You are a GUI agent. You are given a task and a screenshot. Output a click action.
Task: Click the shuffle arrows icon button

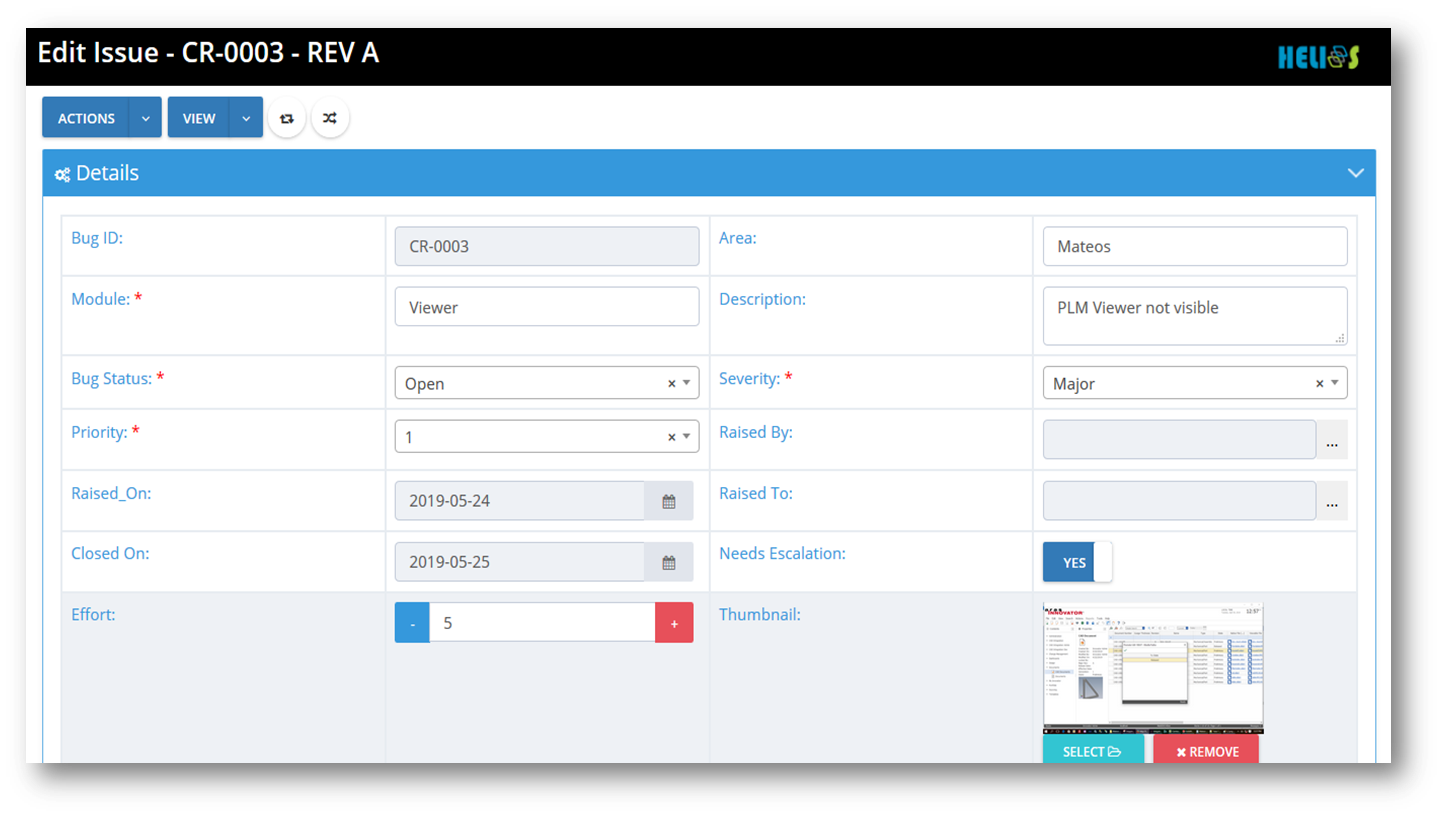click(x=330, y=118)
